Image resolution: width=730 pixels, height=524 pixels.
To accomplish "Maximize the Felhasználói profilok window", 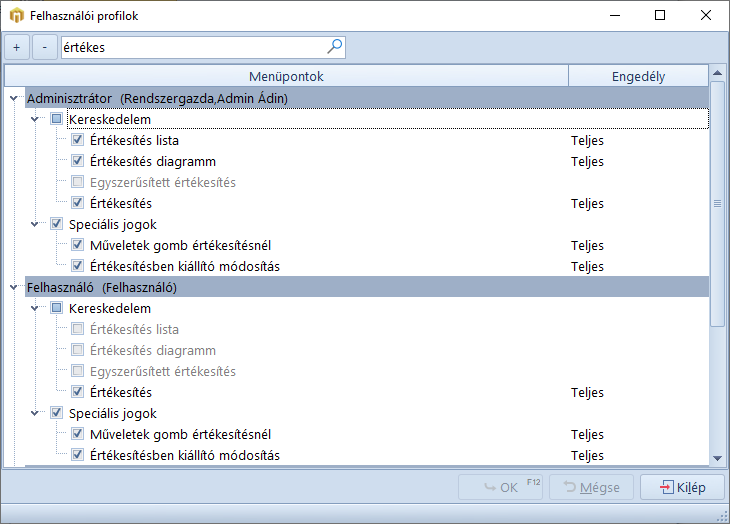I will 660,15.
